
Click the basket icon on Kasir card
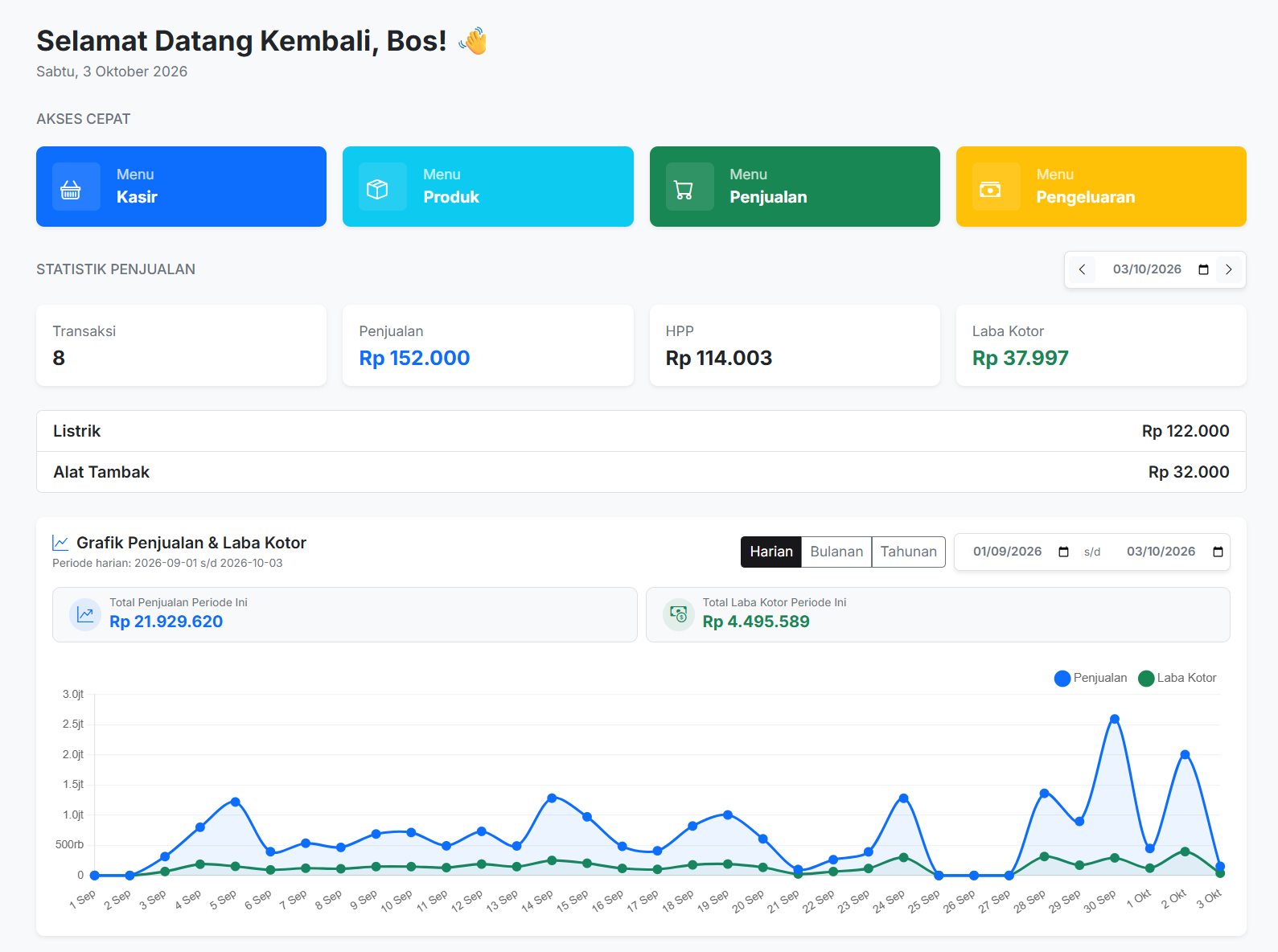(71, 190)
